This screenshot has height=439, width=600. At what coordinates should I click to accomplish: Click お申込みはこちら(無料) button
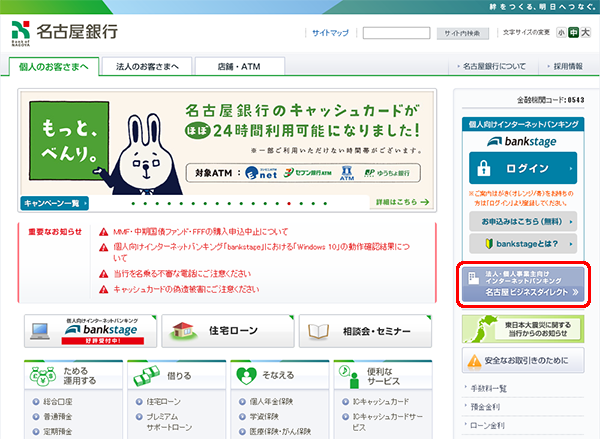[x=523, y=221]
